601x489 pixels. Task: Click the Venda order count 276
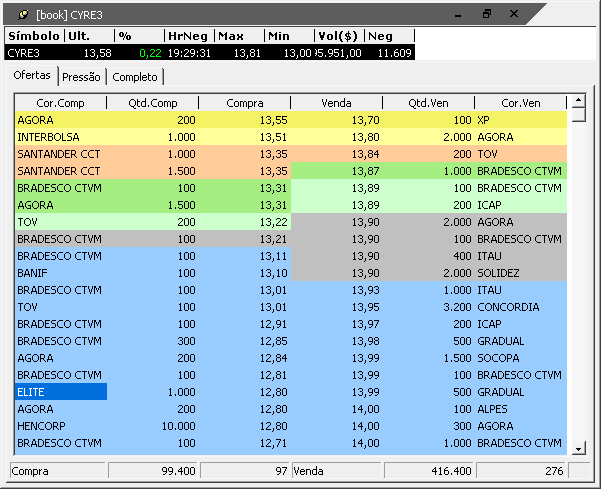point(521,471)
